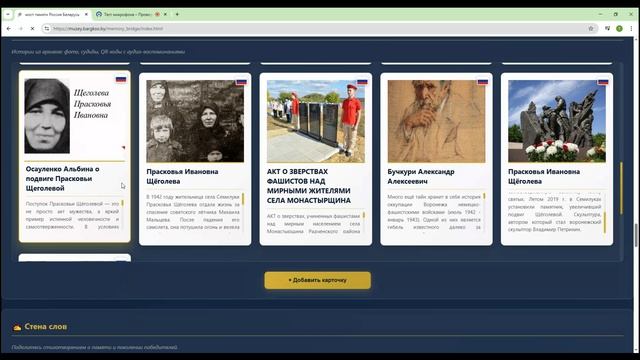Screen dimensions: 640x360
Task: View site information icon in address bar
Action: point(47,29)
